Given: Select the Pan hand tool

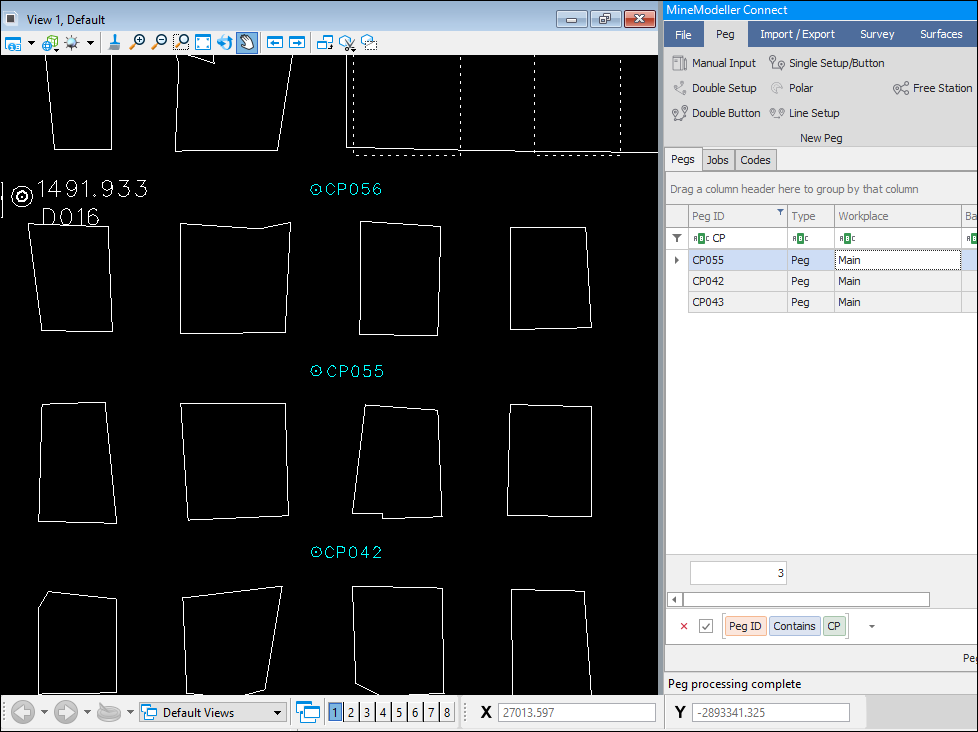Looking at the screenshot, I should coord(247,43).
